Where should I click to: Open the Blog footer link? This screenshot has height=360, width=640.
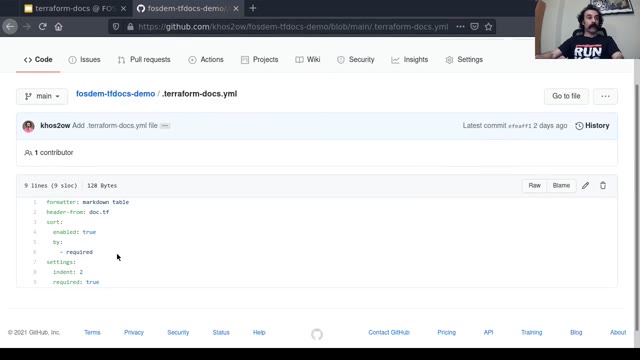click(576, 333)
